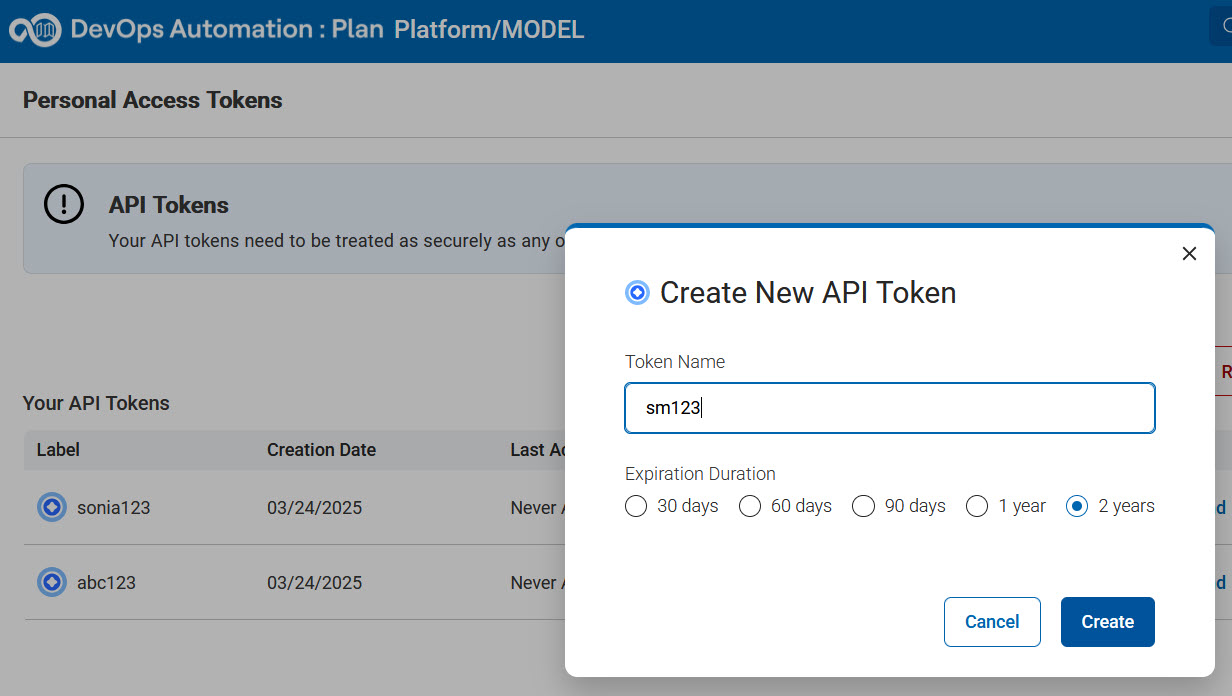Screen dimensions: 1232x696
Task: Select the abc123 token label
Action: coord(106,583)
